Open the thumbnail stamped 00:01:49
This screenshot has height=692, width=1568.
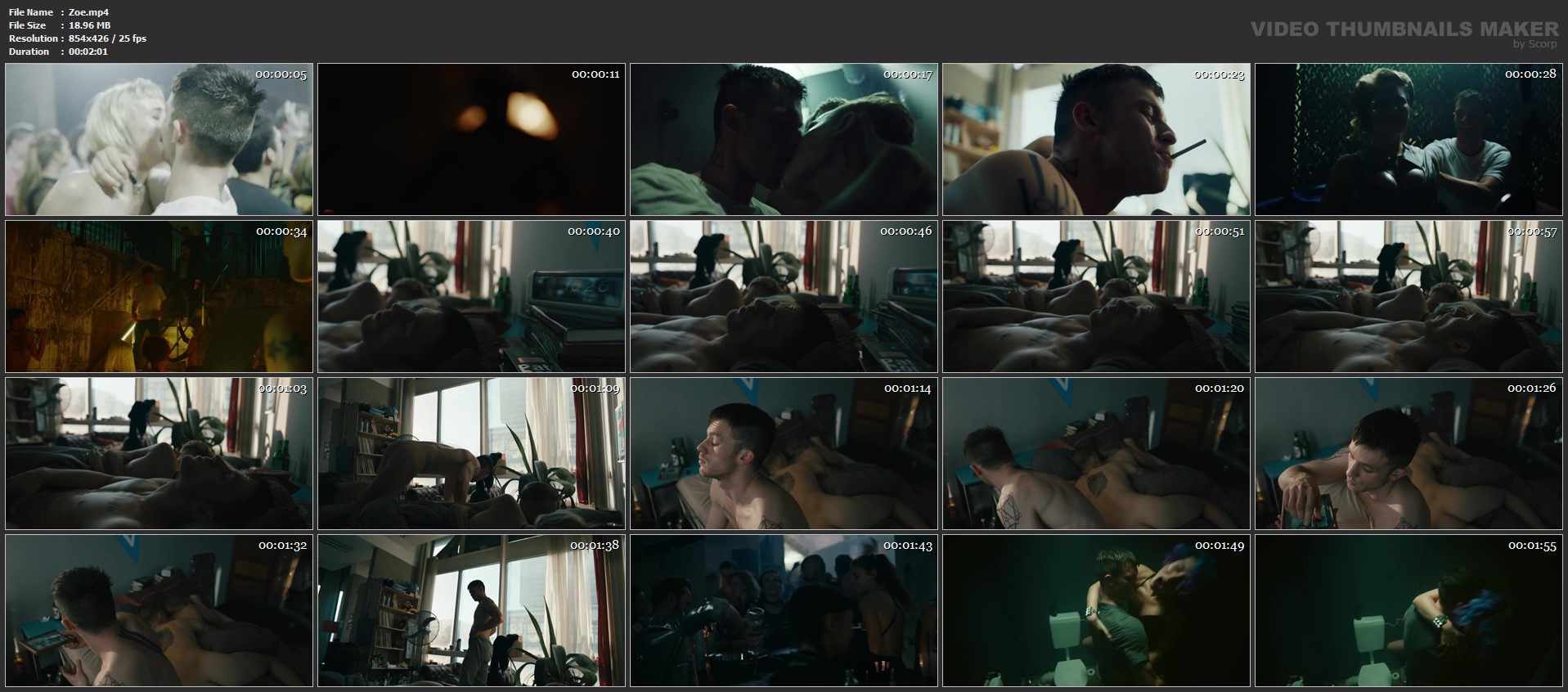point(1096,610)
